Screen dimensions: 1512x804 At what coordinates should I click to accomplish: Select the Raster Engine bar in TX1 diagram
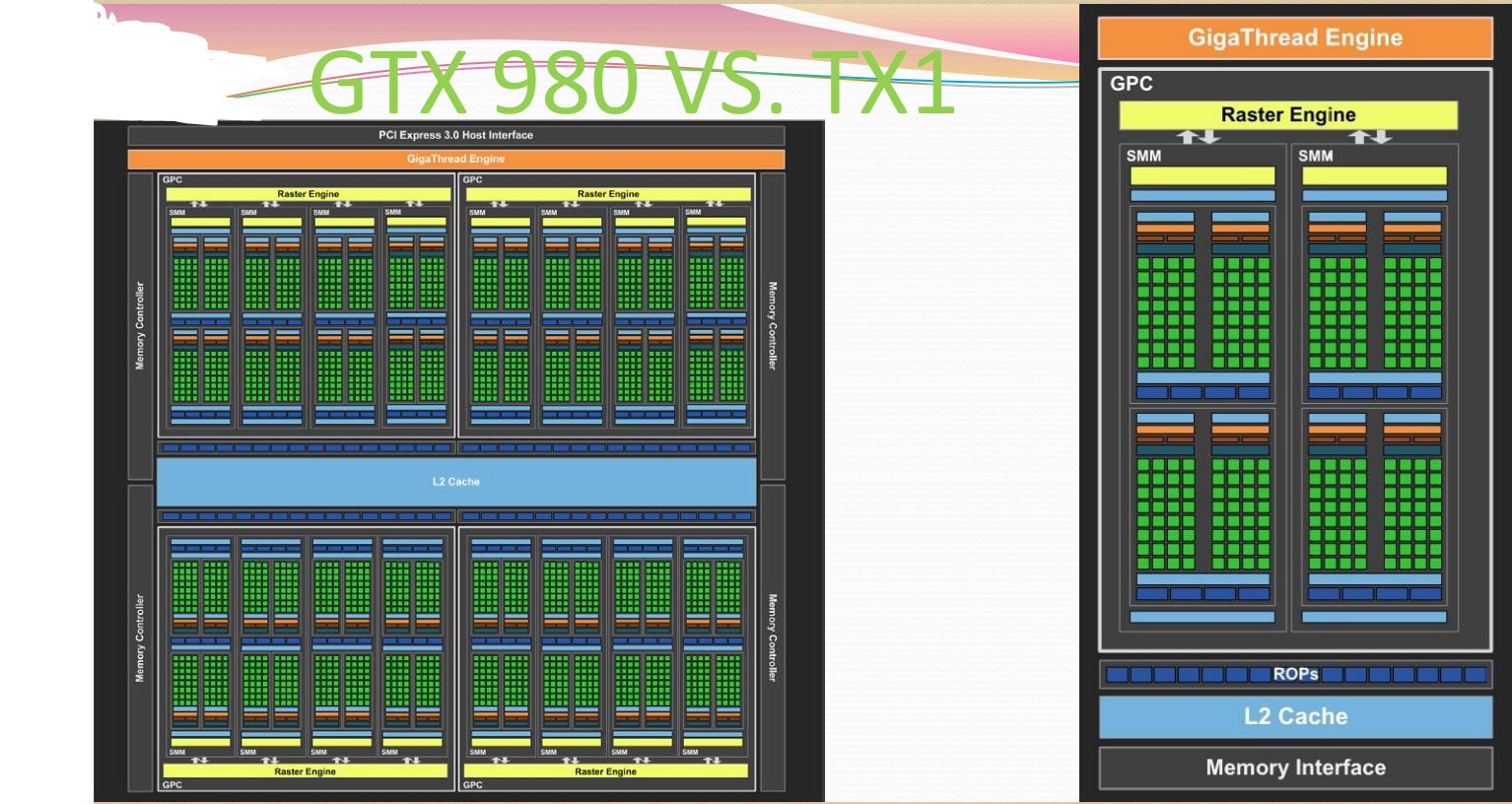click(x=1288, y=115)
